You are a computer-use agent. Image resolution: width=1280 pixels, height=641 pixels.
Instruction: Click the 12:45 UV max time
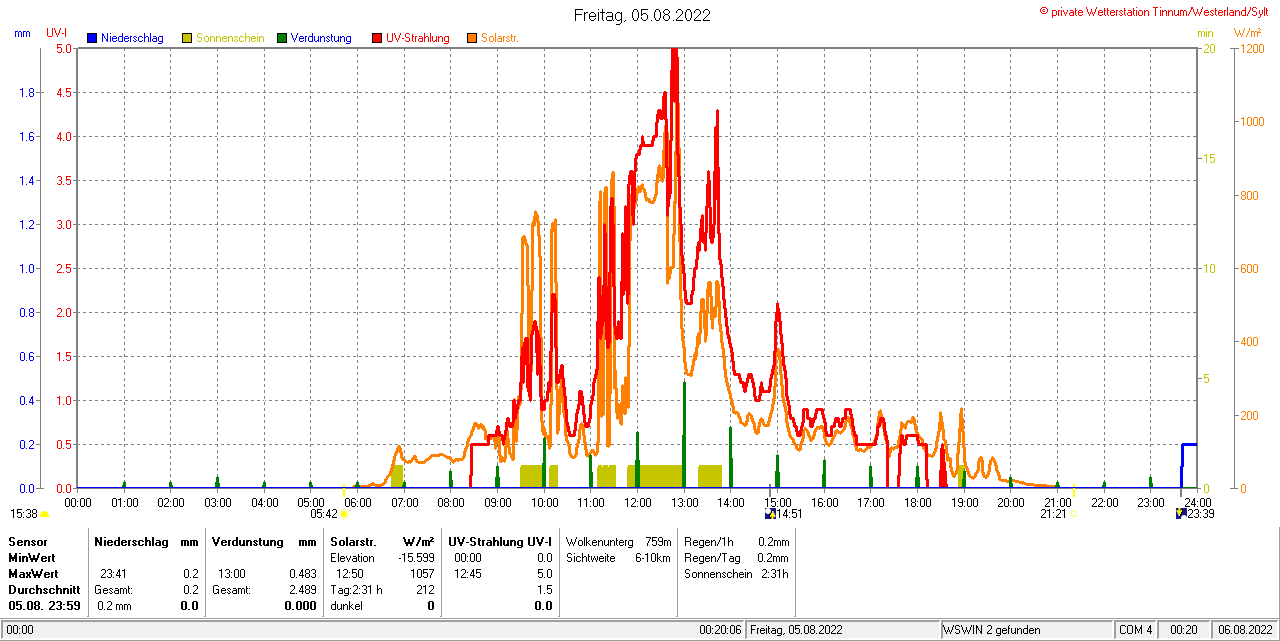pyautogui.click(x=467, y=573)
